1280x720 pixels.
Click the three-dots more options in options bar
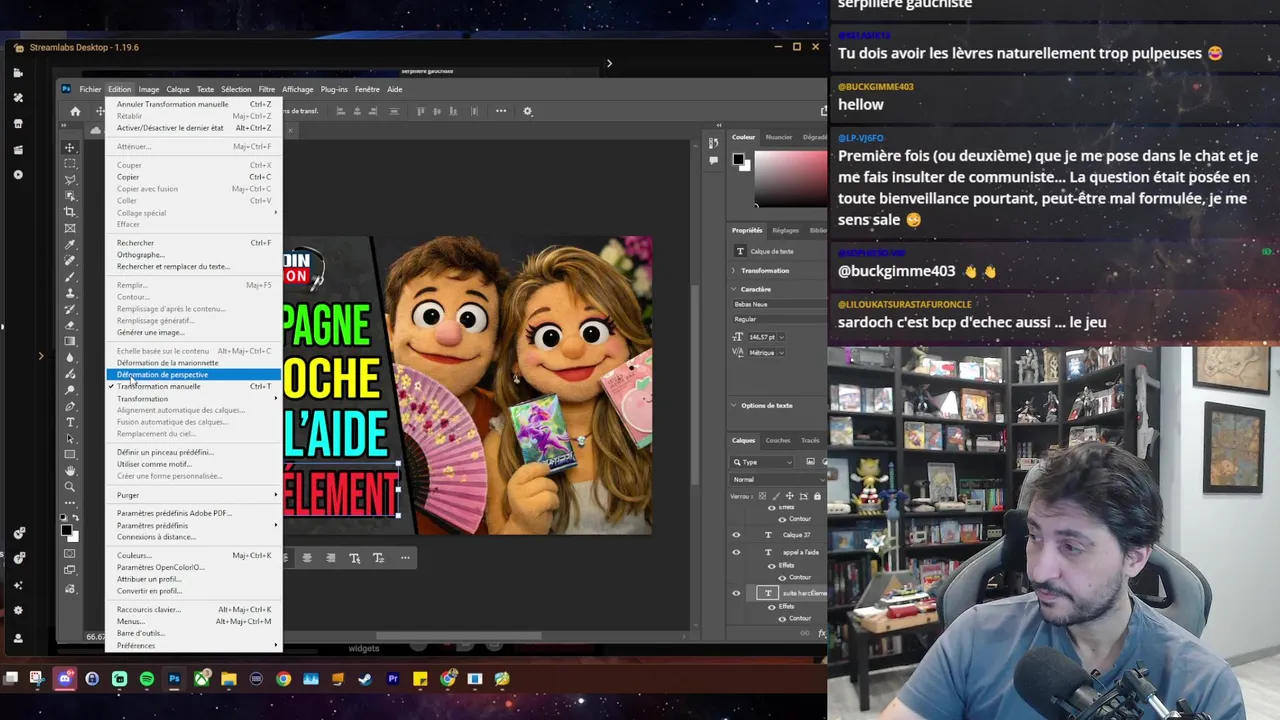point(501,111)
